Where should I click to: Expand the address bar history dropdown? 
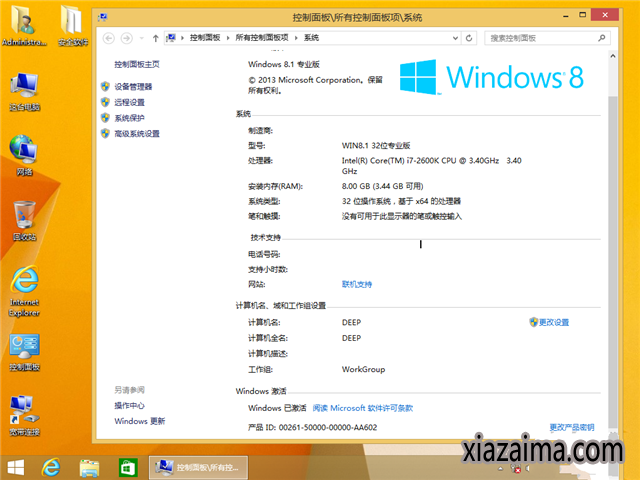coord(456,38)
